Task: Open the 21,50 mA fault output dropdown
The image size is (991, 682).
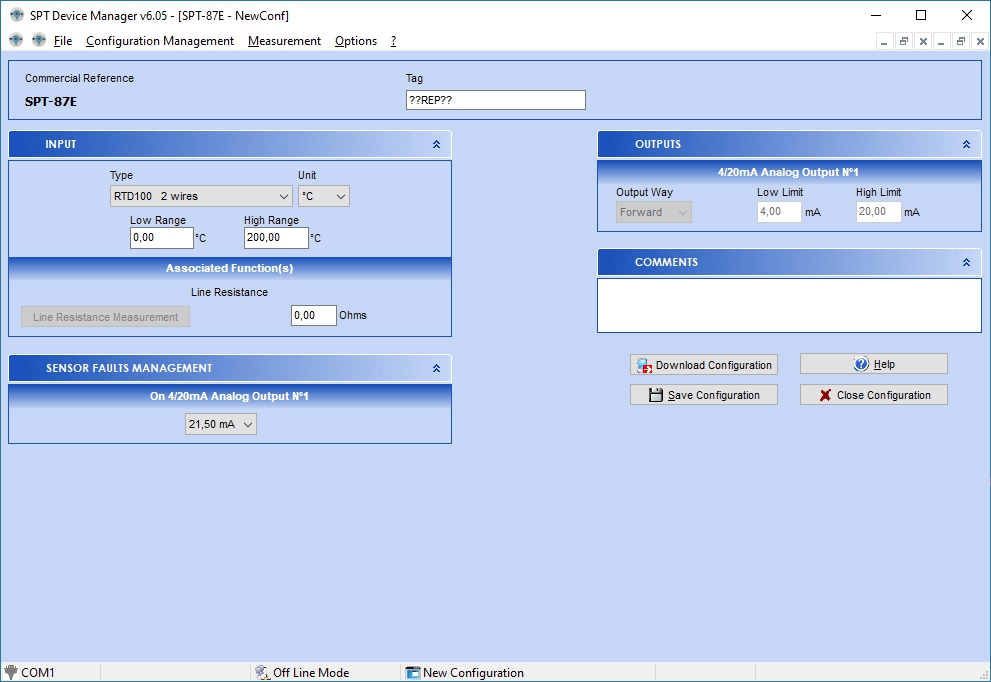Action: pos(221,424)
